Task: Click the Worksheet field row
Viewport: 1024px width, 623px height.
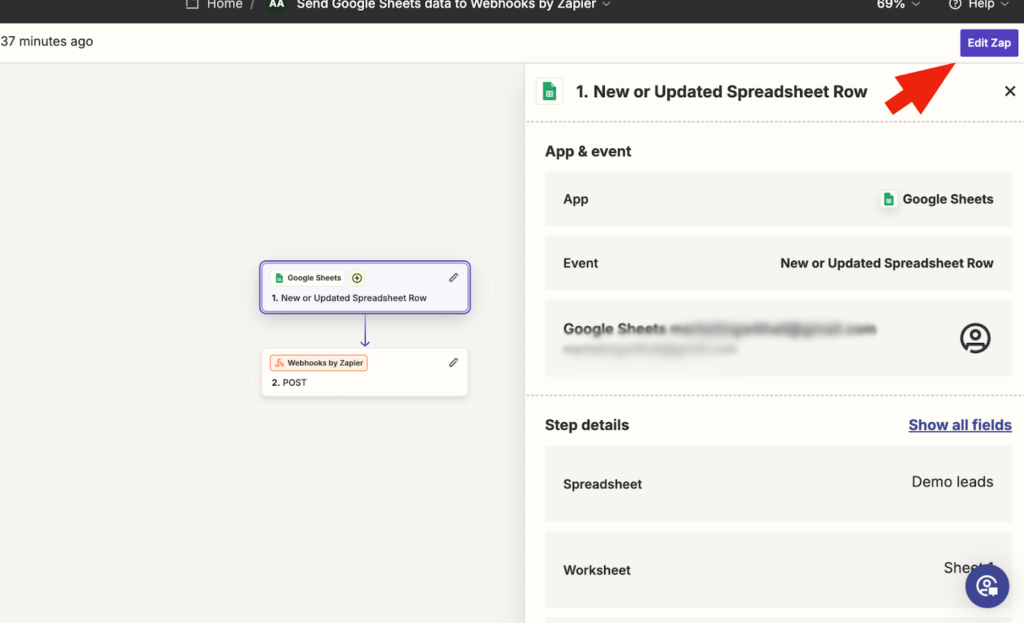Action: tap(778, 569)
